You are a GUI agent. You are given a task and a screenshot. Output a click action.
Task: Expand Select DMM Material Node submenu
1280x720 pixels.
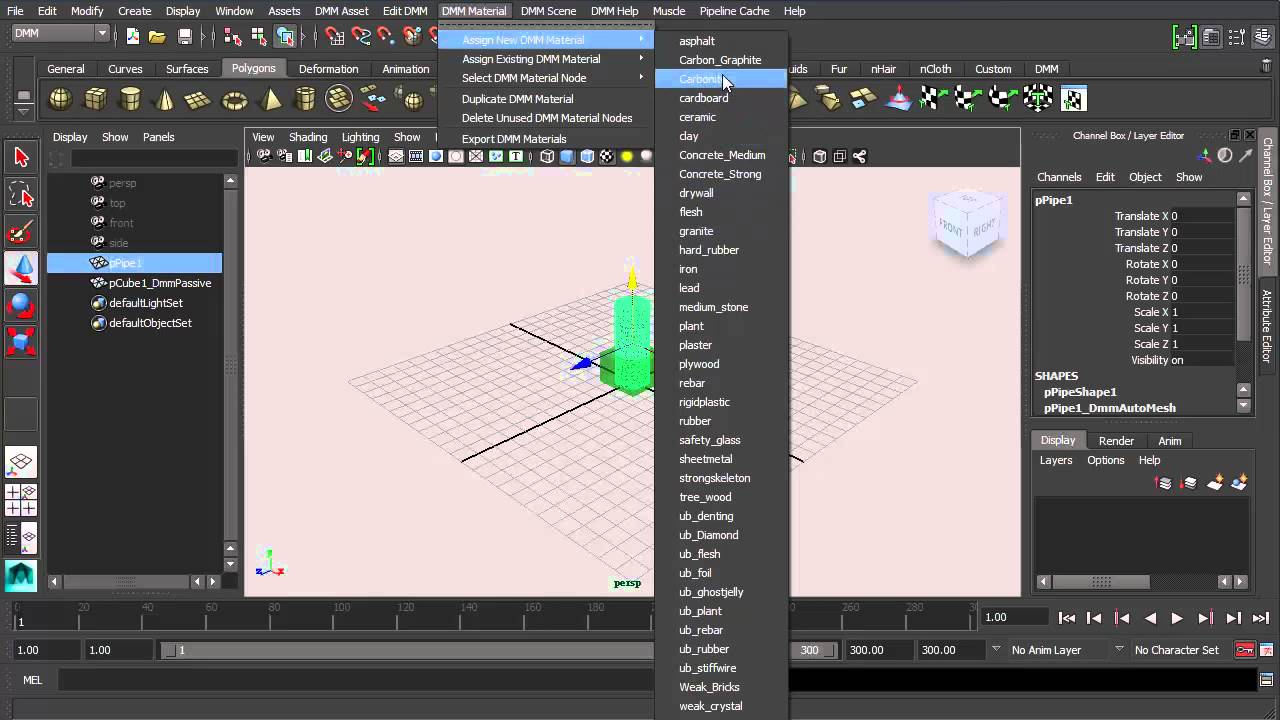pos(546,78)
